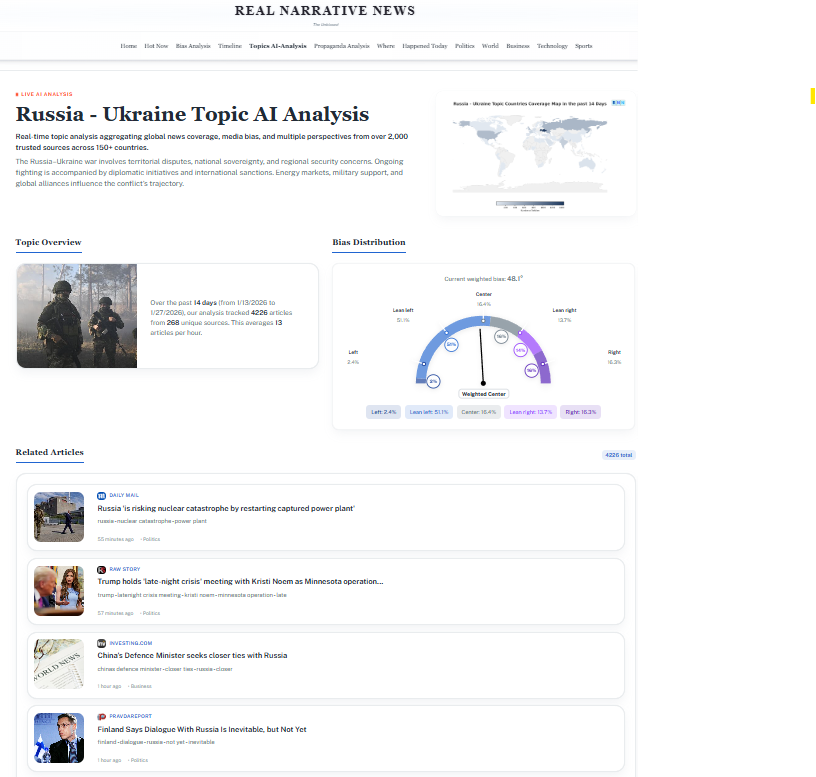Click the Investing.com source icon
Screen dimensions: 816x777
point(100,645)
